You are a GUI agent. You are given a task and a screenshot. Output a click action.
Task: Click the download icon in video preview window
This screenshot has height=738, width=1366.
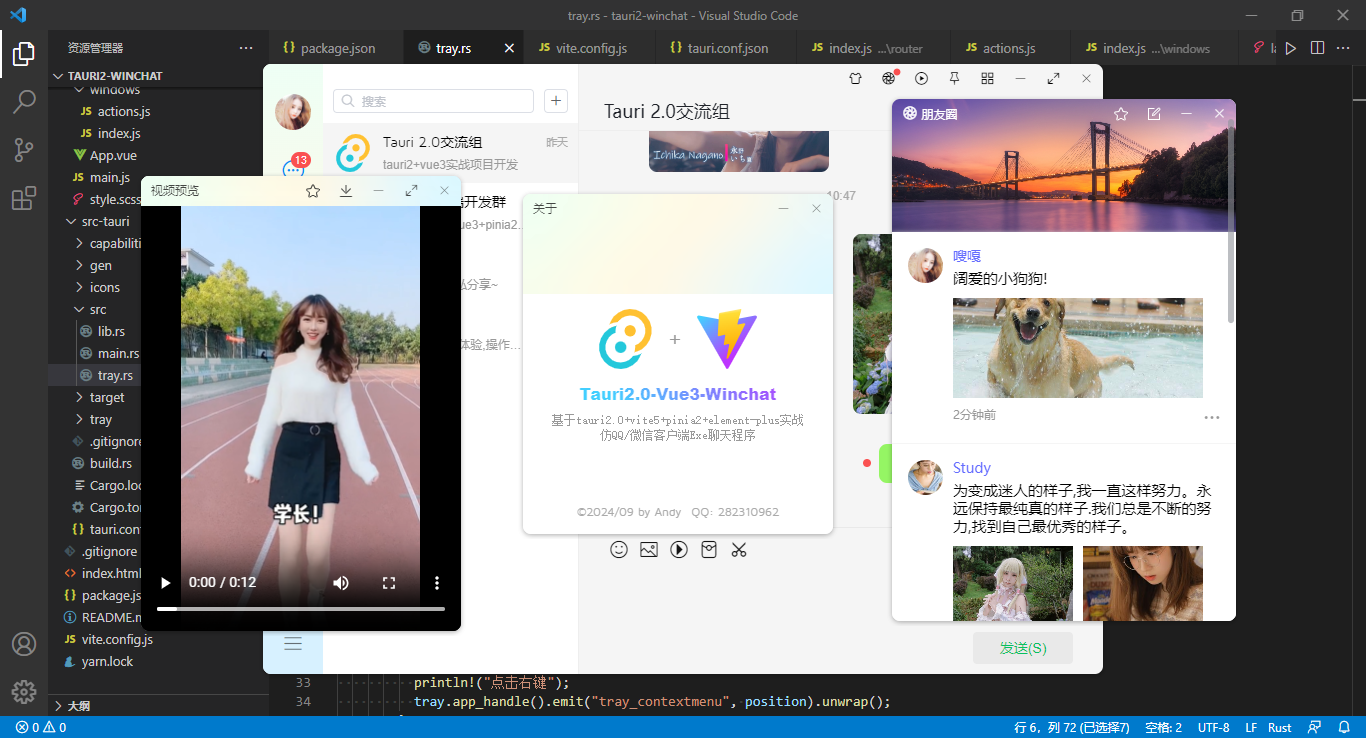click(346, 191)
